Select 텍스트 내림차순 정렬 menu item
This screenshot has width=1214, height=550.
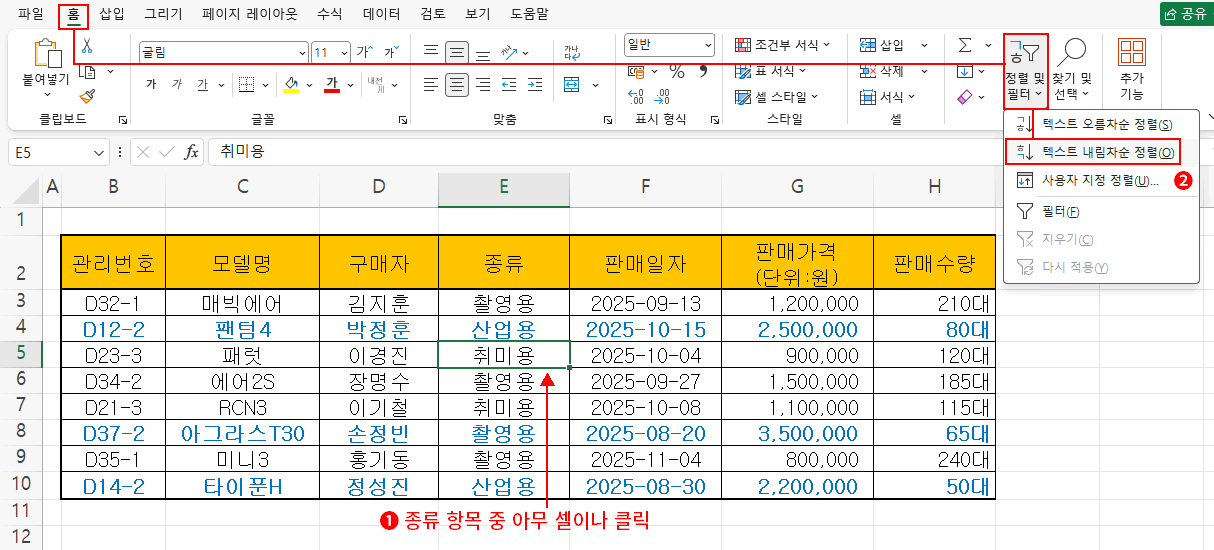tap(1093, 152)
